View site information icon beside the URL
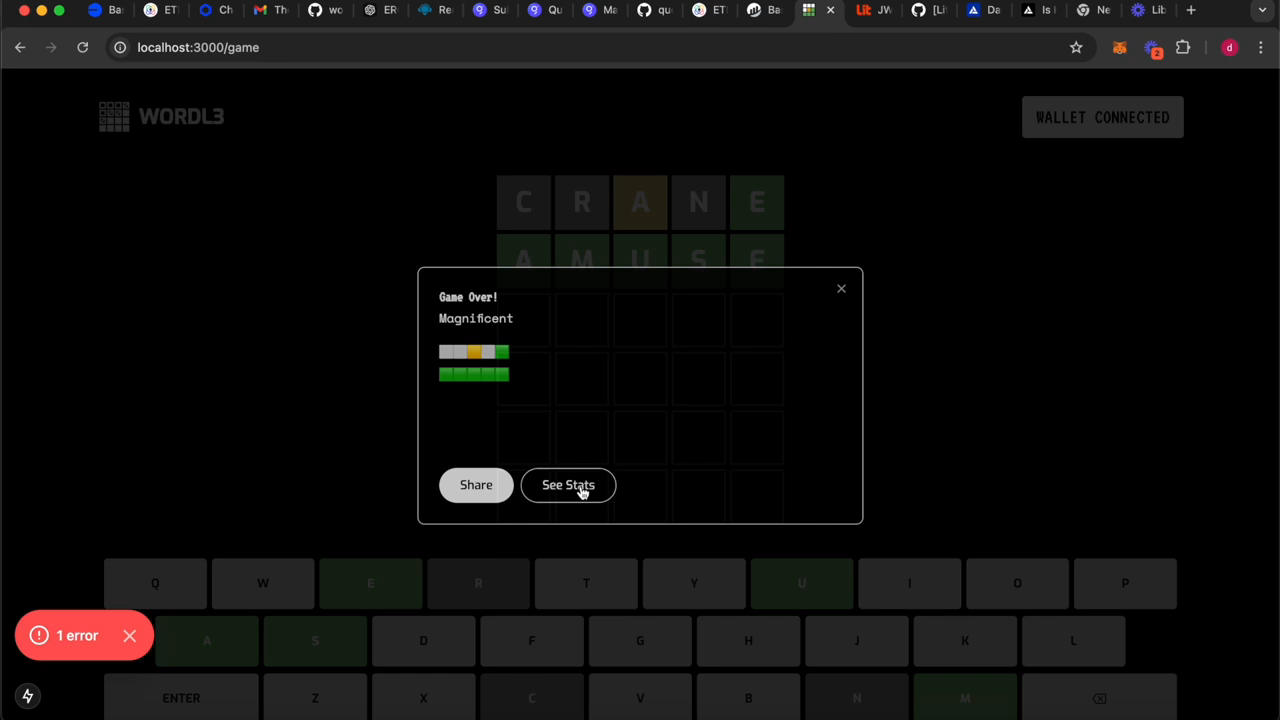The height and width of the screenshot is (720, 1280). pyautogui.click(x=120, y=47)
